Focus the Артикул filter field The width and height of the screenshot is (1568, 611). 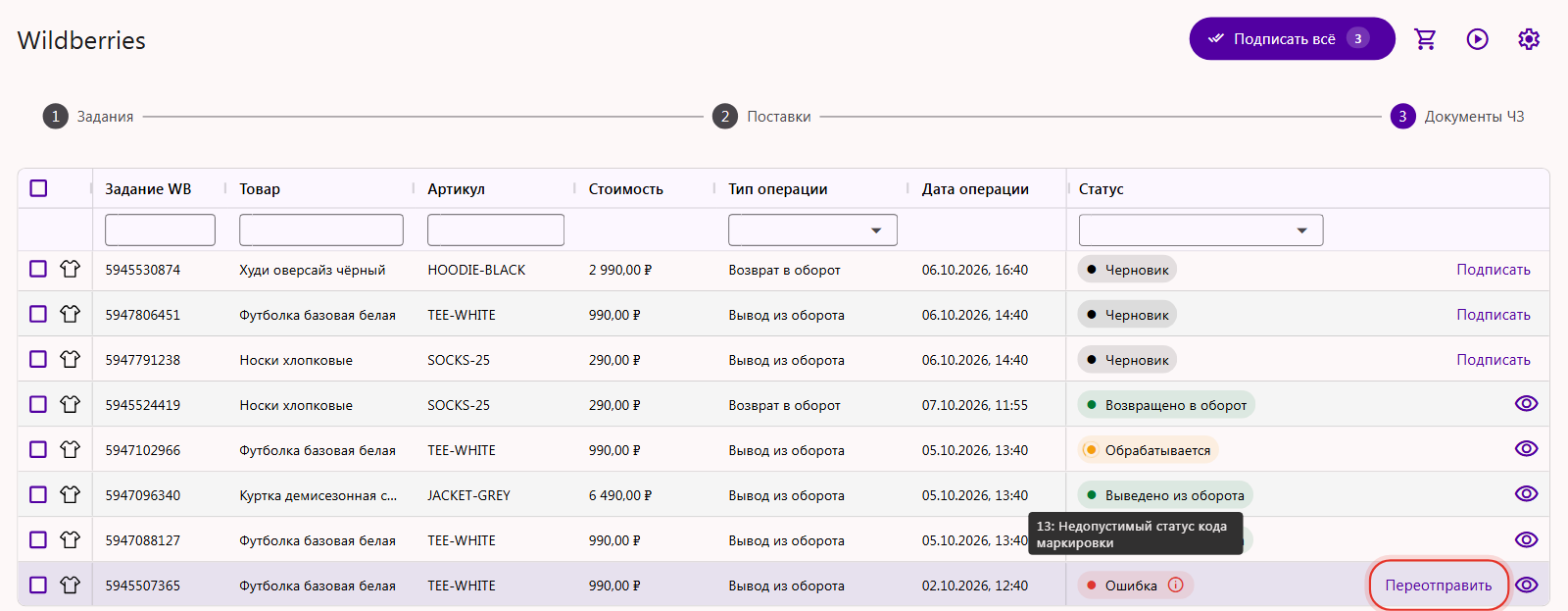coord(496,229)
